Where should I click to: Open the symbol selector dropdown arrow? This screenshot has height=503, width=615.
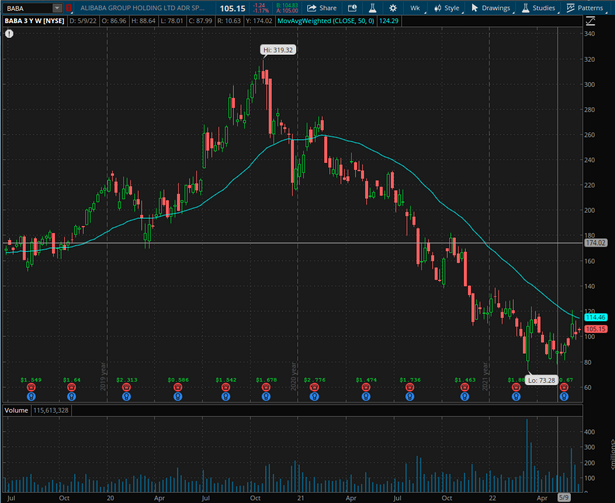click(57, 8)
